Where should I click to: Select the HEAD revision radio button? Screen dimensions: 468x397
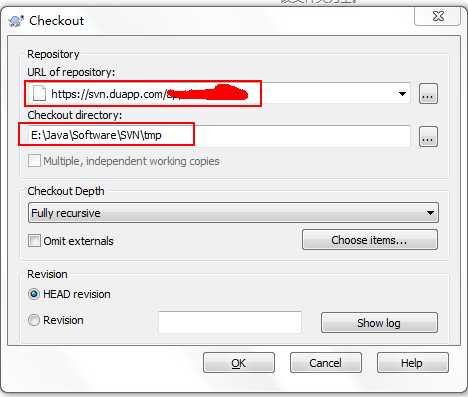(34, 294)
